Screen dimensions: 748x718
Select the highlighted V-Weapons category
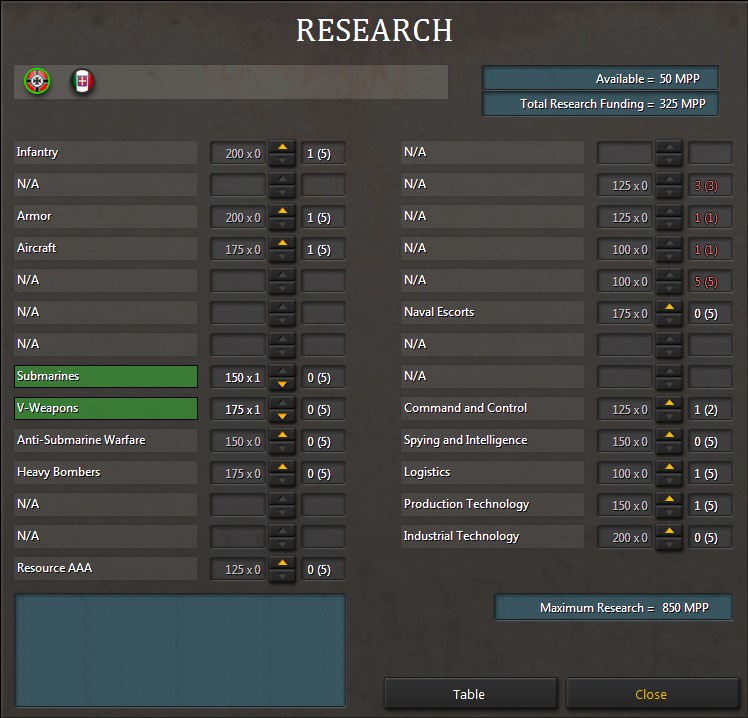point(105,408)
